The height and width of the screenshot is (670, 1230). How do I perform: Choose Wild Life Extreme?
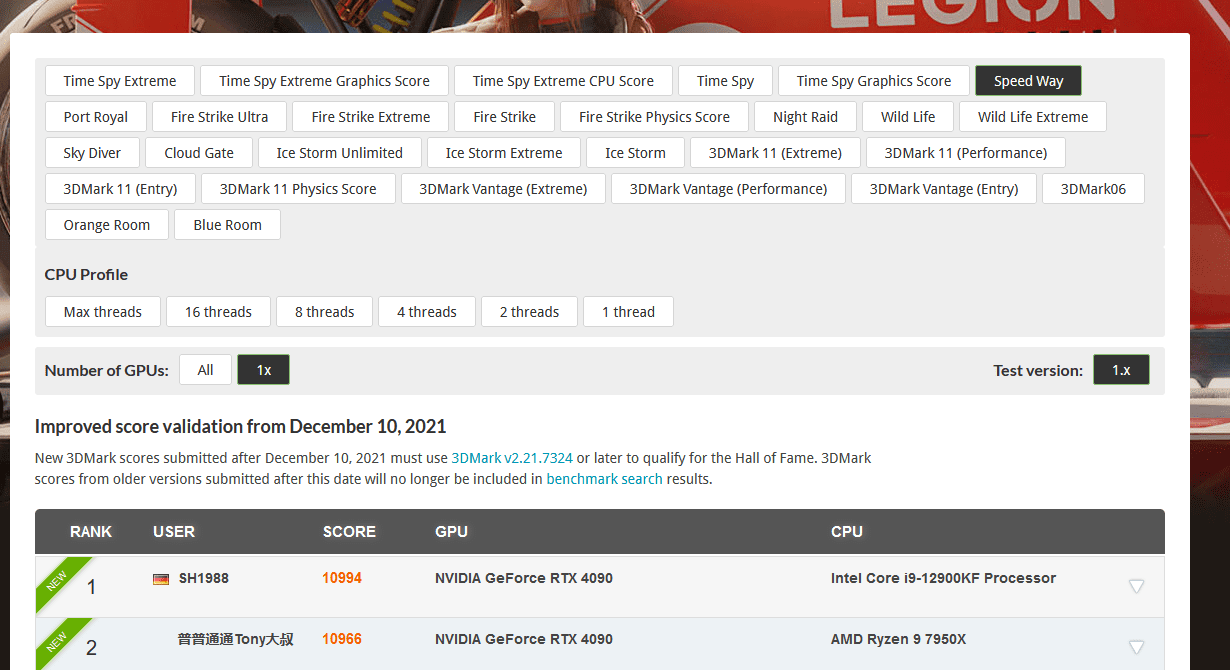click(x=1033, y=117)
